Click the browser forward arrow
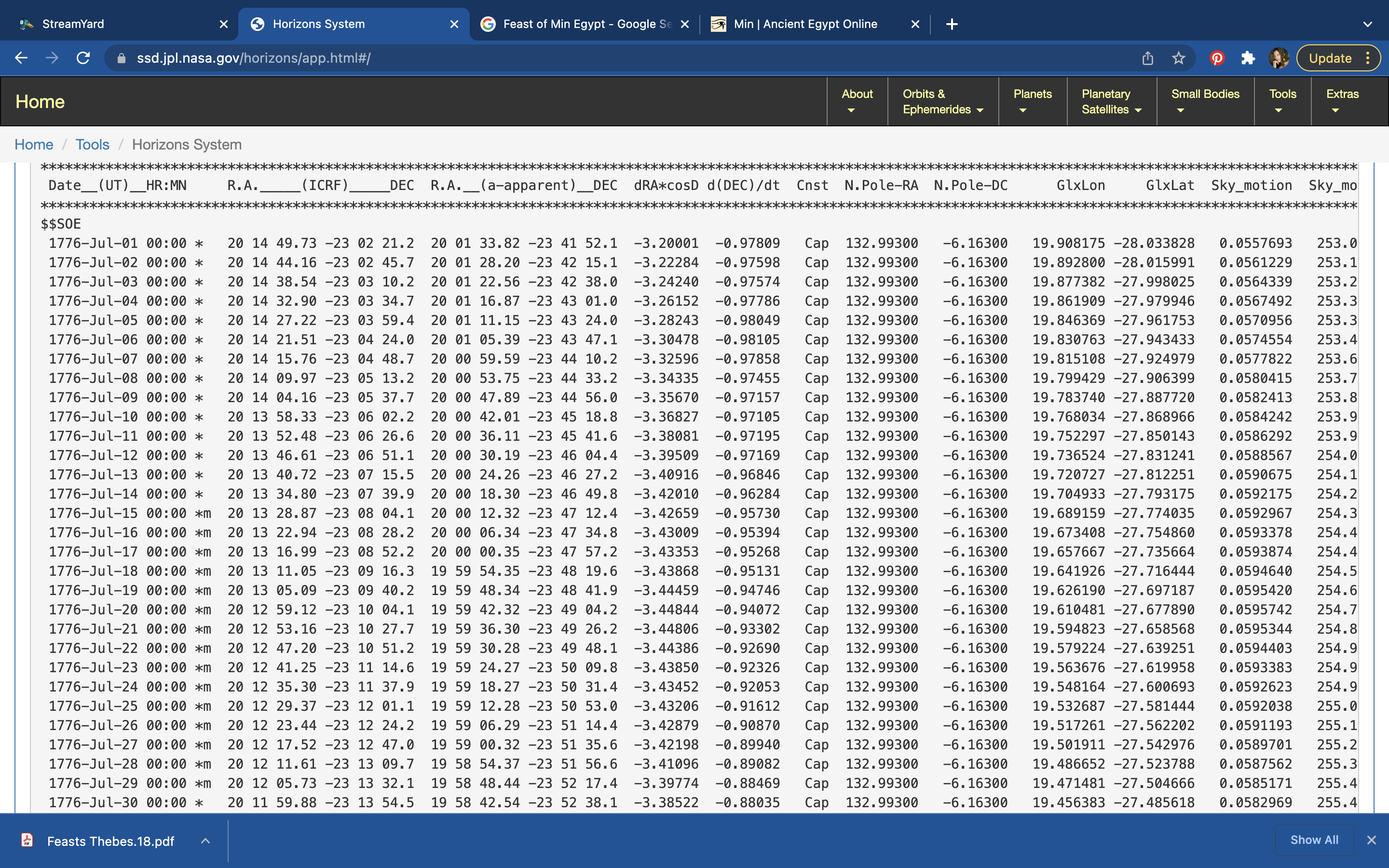1389x868 pixels. (52, 58)
